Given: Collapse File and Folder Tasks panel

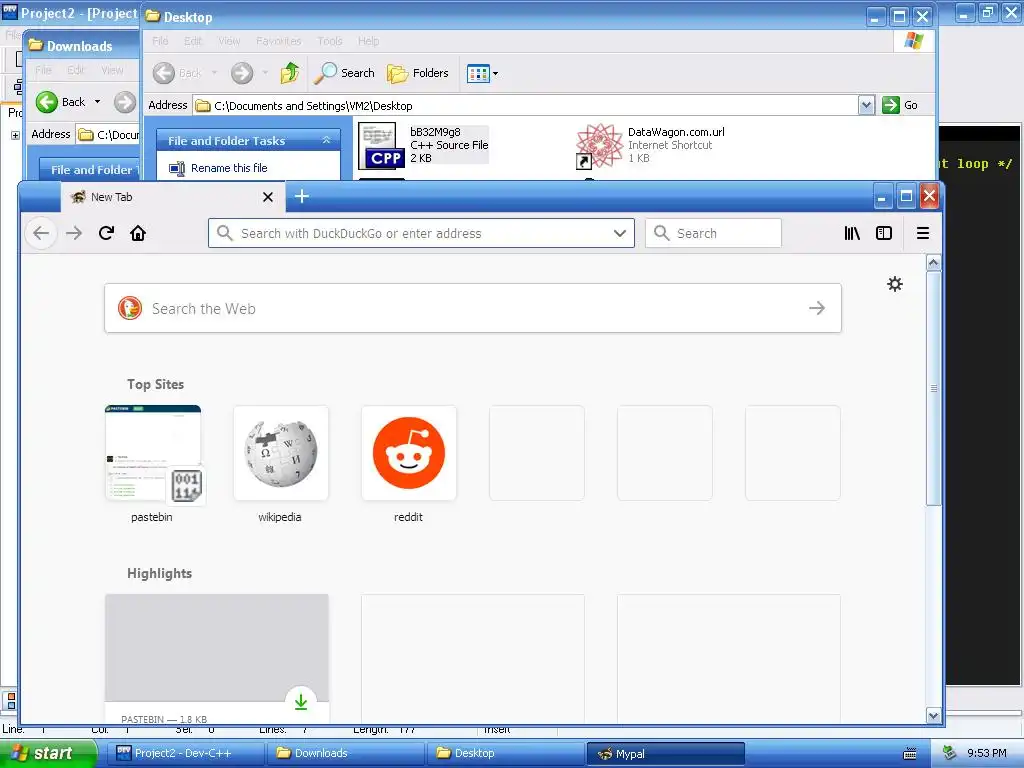Looking at the screenshot, I should (x=326, y=140).
